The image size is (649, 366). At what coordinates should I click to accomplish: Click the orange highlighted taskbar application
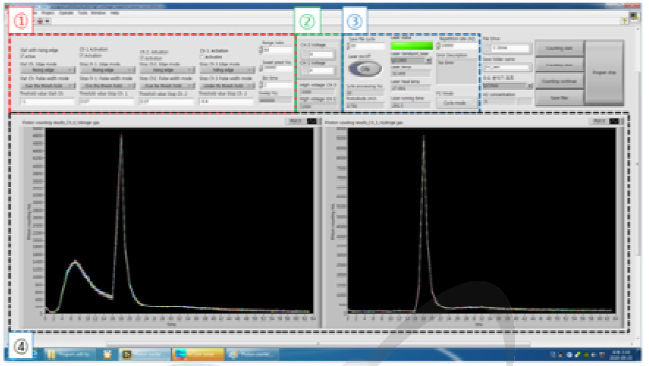[x=198, y=354]
